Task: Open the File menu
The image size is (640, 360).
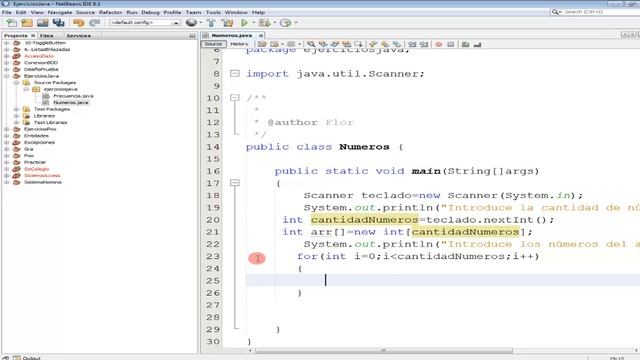Action: click(x=7, y=12)
